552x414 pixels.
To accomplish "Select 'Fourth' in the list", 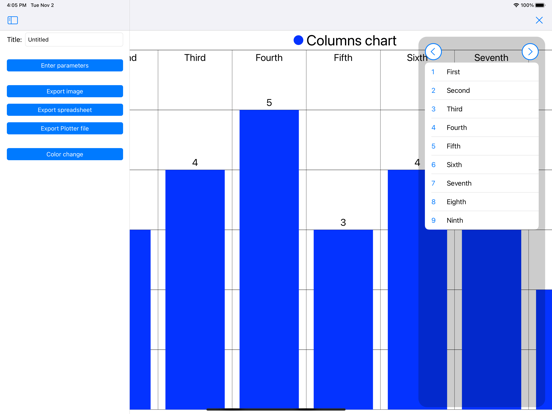I will pyautogui.click(x=482, y=127).
